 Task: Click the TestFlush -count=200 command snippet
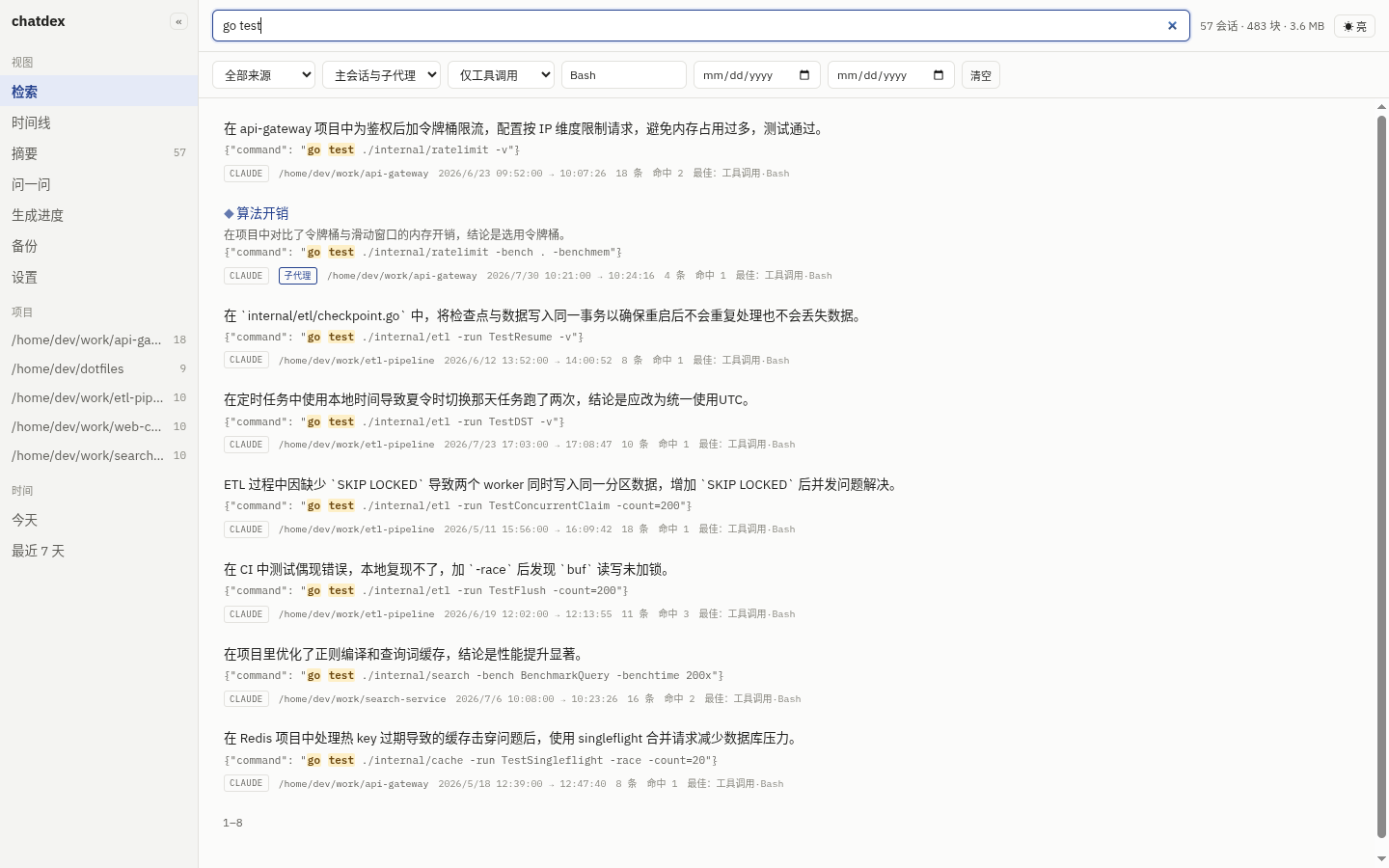[x=426, y=590]
